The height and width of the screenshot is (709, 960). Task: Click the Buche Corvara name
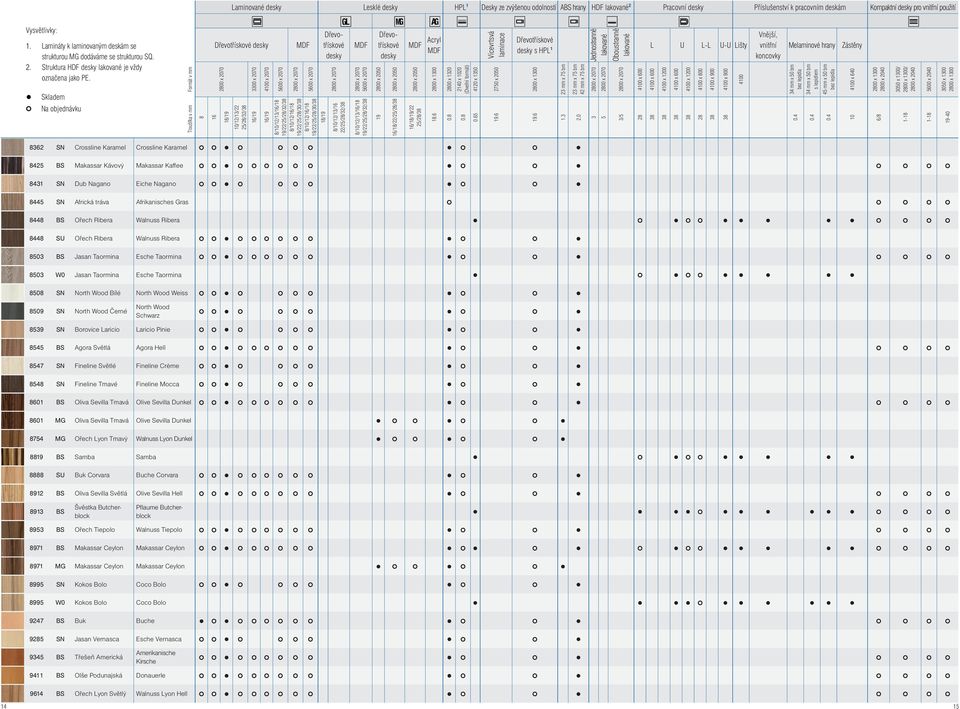click(x=157, y=475)
